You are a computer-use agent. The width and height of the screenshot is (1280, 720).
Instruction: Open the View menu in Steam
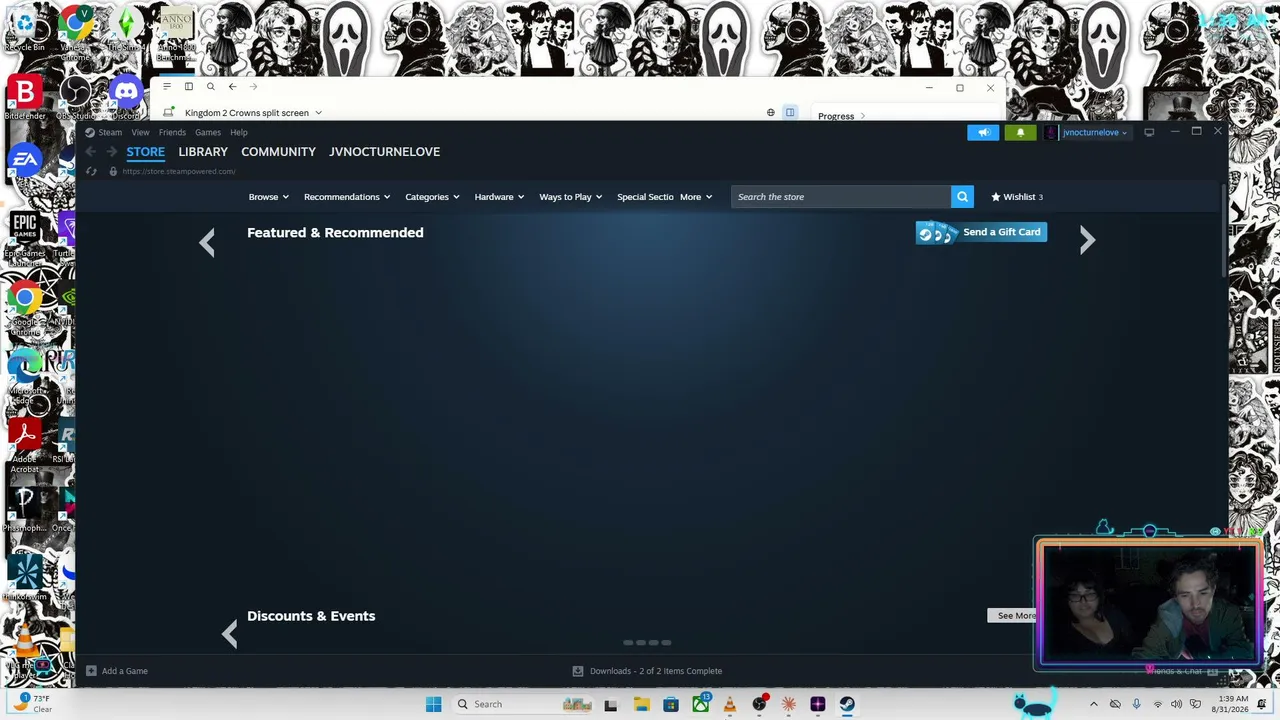coord(140,132)
